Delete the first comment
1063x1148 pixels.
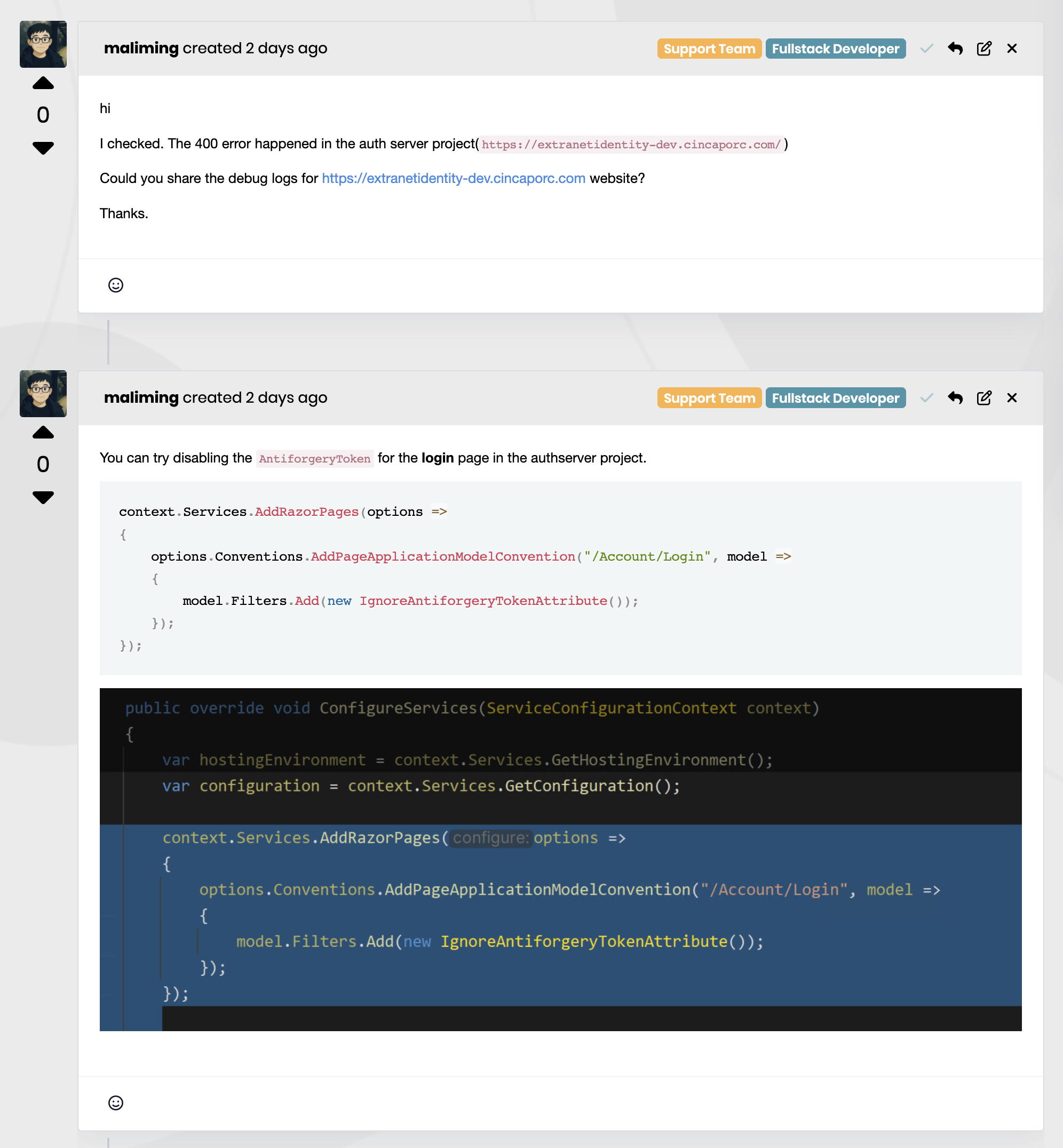(x=1012, y=49)
